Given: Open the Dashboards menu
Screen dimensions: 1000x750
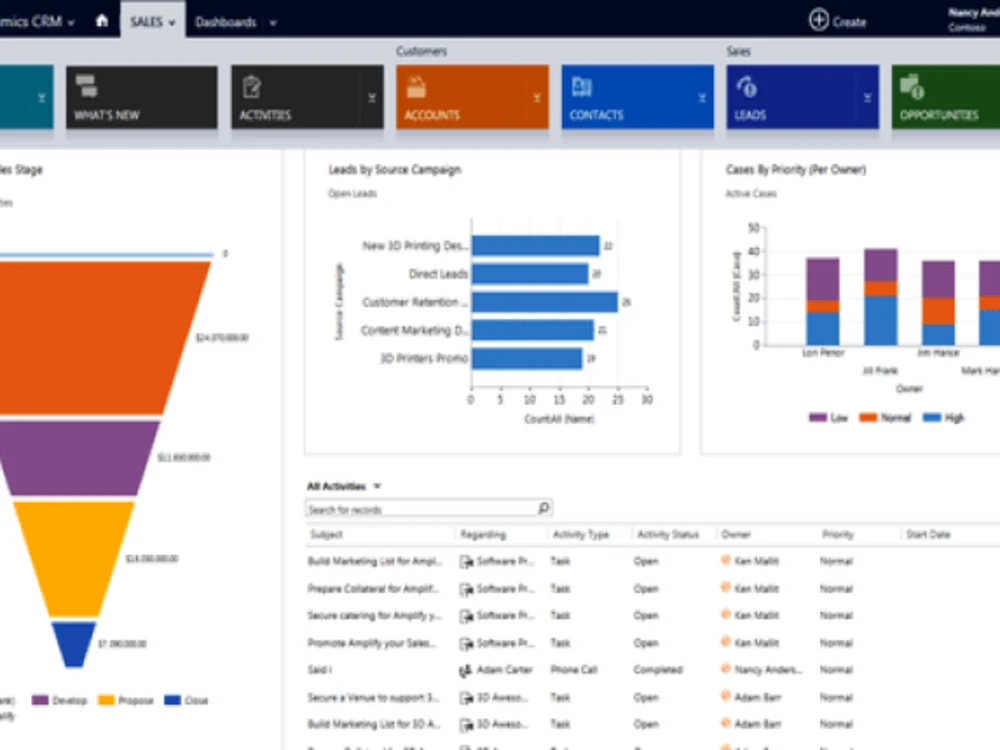Looking at the screenshot, I should (x=227, y=20).
